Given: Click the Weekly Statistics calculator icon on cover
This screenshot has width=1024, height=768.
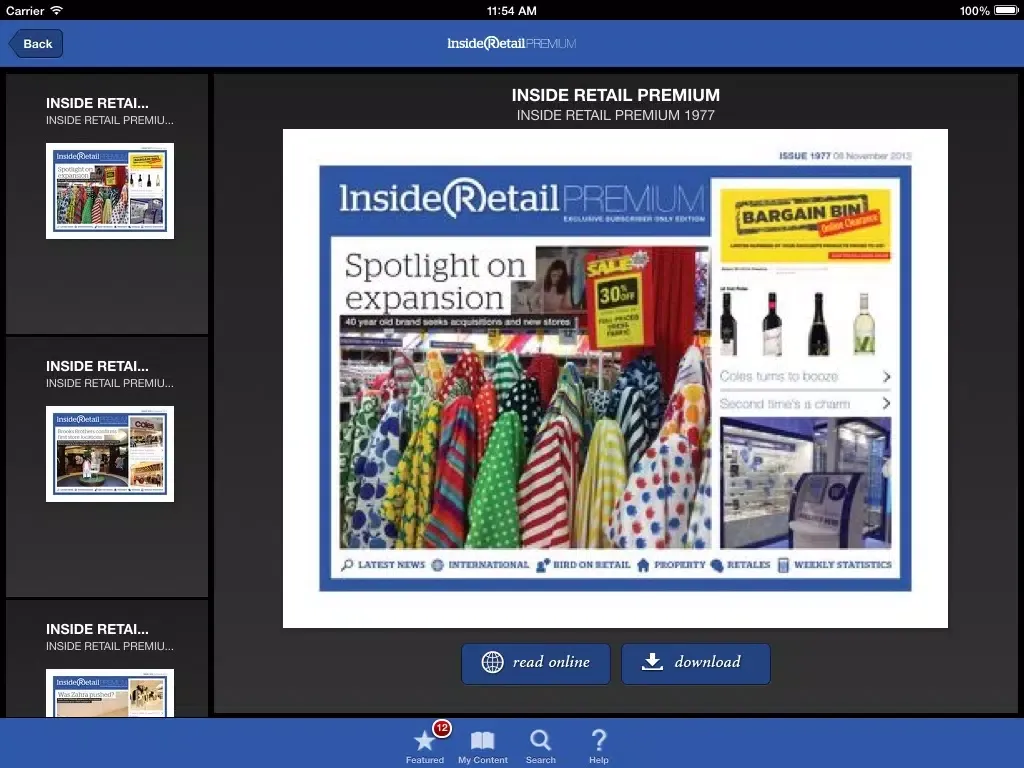Looking at the screenshot, I should click(783, 565).
